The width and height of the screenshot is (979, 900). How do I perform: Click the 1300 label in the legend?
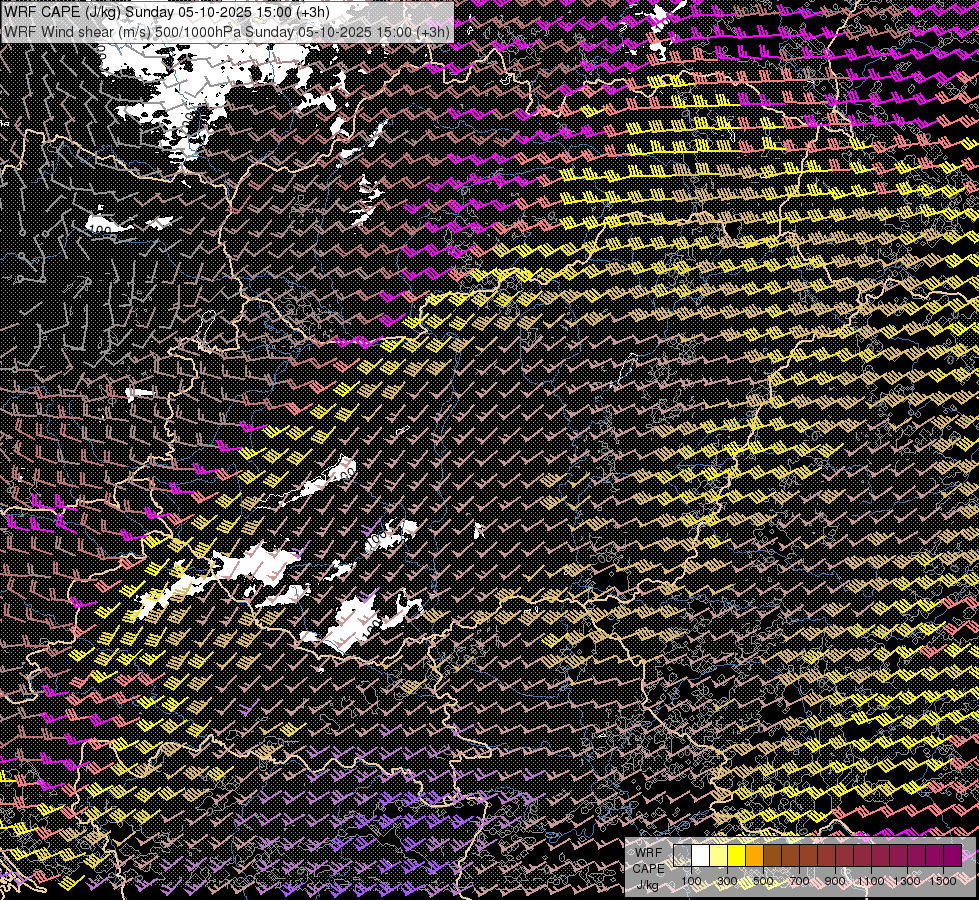pos(907,881)
